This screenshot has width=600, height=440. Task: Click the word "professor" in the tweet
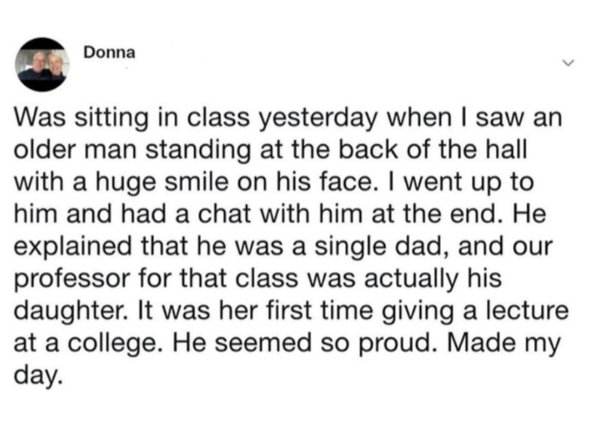(x=72, y=279)
